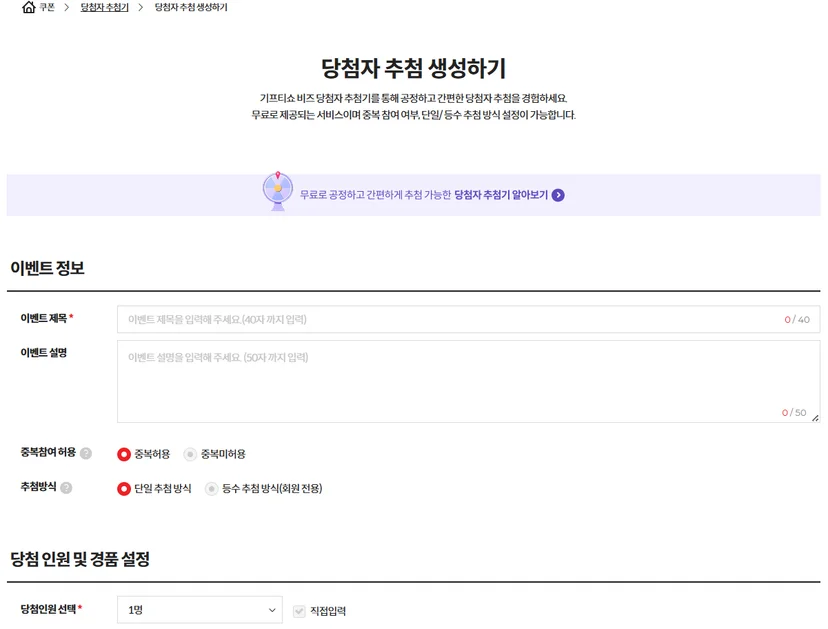Focus the 이벤트 제목 input field
Screen dimensions: 828x629
tap(468, 320)
